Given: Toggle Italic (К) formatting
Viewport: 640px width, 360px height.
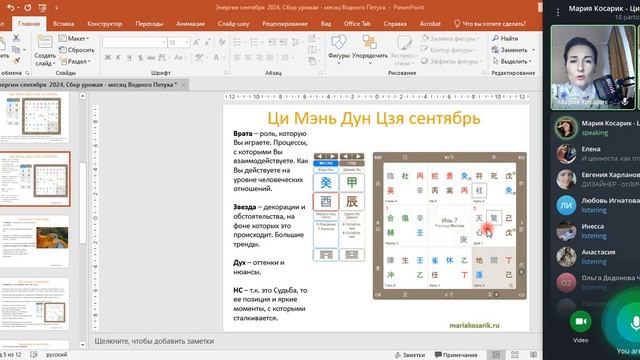Looking at the screenshot, I should coord(118,58).
